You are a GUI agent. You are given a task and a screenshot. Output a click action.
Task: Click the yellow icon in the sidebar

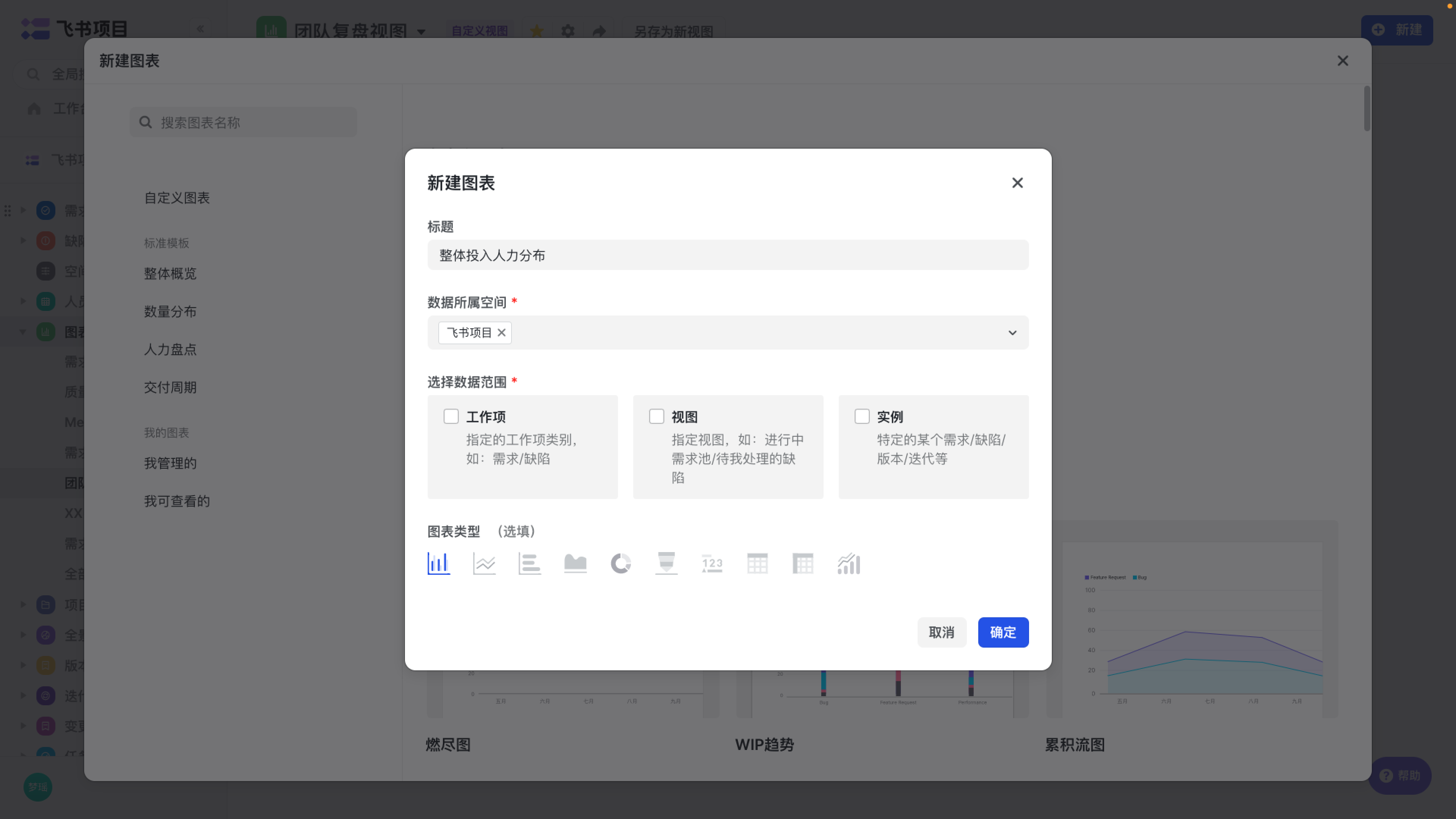[x=46, y=665]
